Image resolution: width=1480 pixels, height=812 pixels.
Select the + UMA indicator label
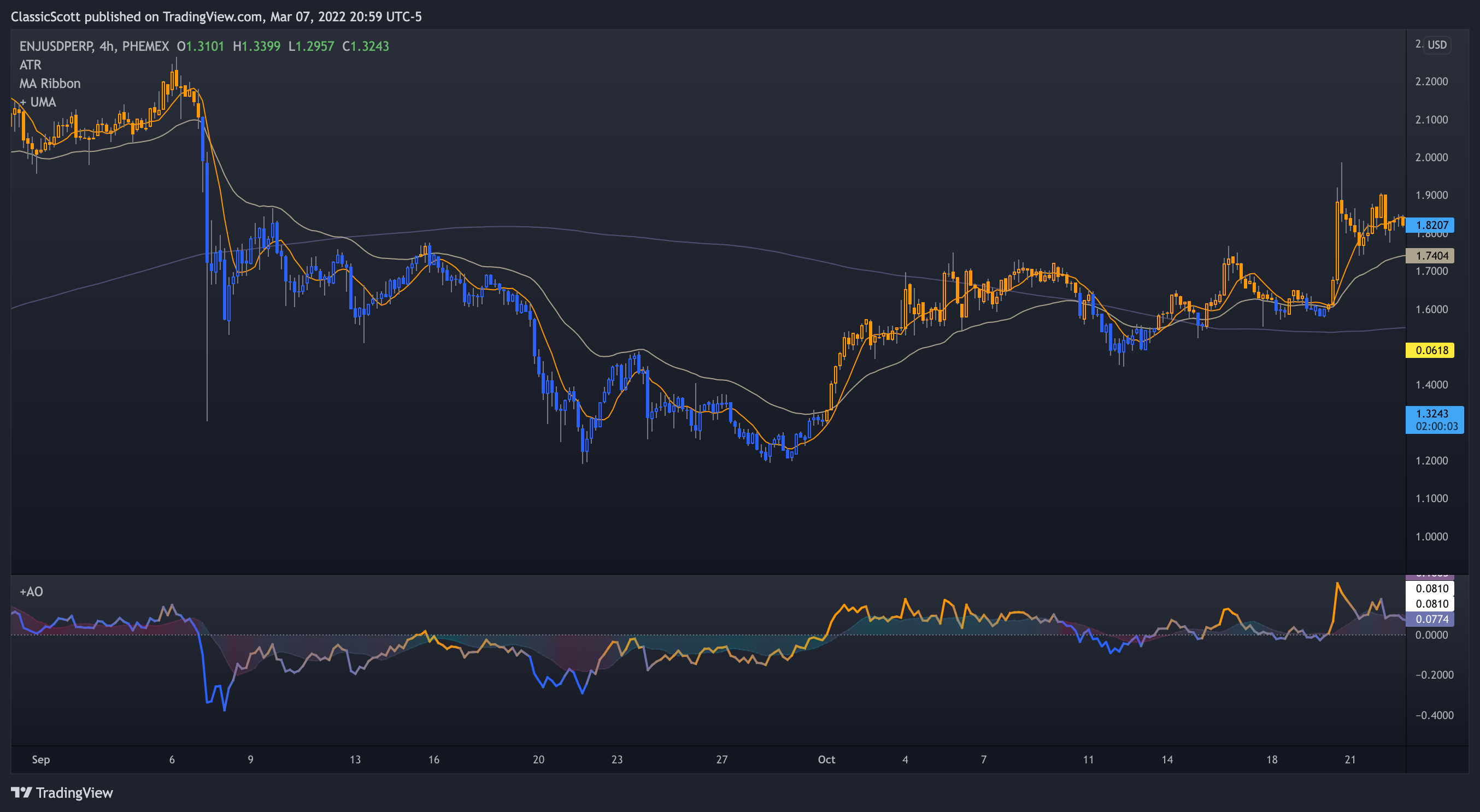[38, 102]
